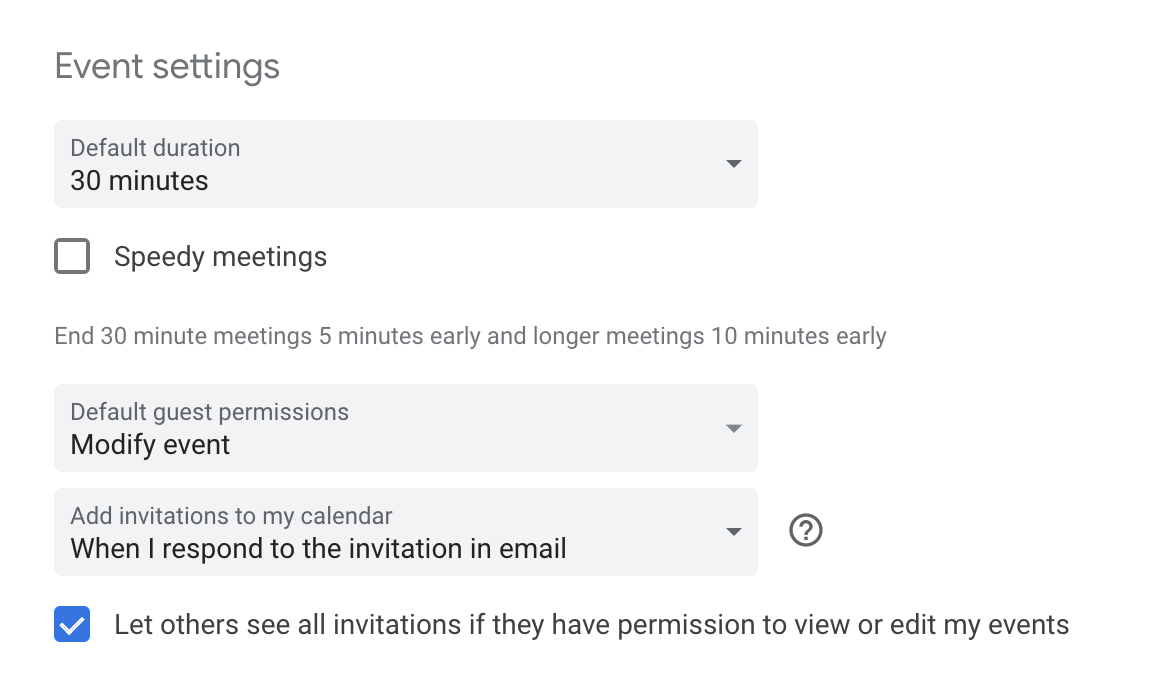Expand Add invitations to my calendar arrow
Screen dimensions: 1162x690
[733, 532]
